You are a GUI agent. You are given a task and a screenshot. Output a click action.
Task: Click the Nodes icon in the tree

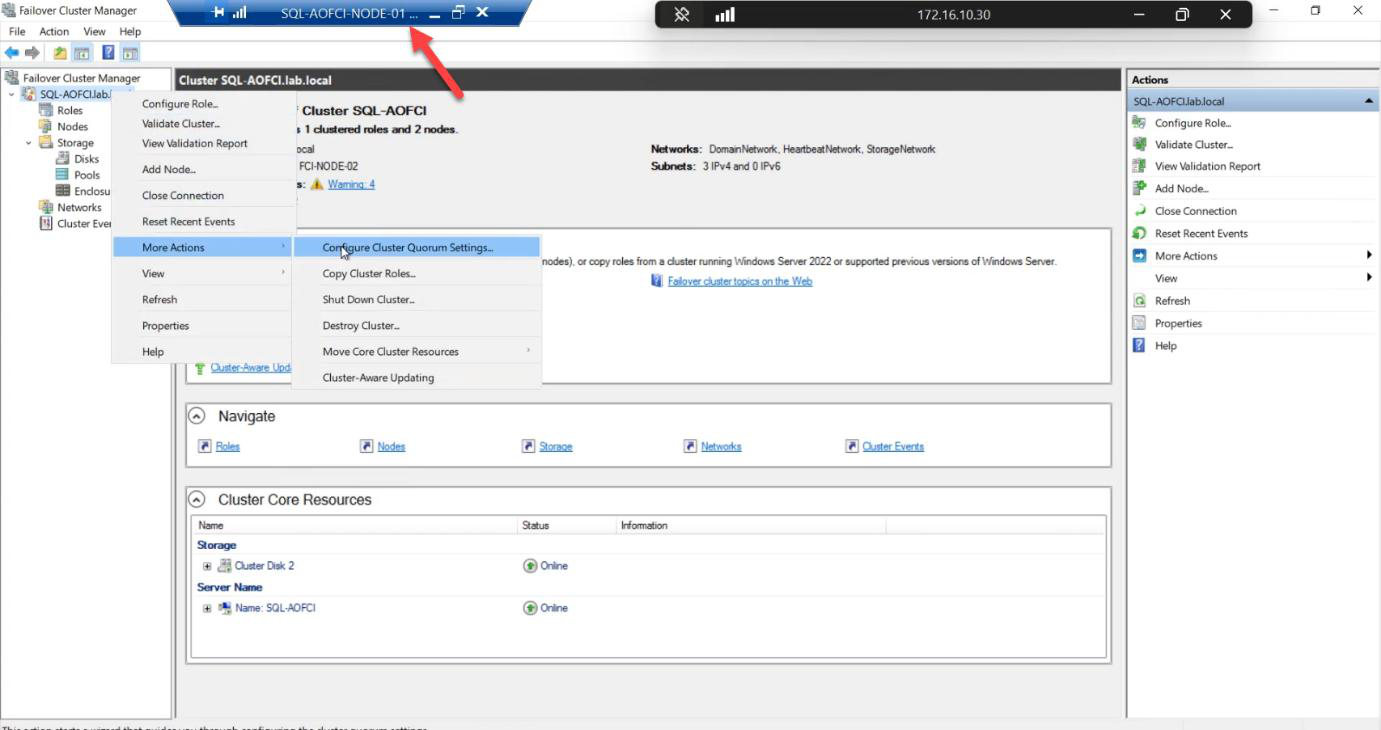pos(46,126)
